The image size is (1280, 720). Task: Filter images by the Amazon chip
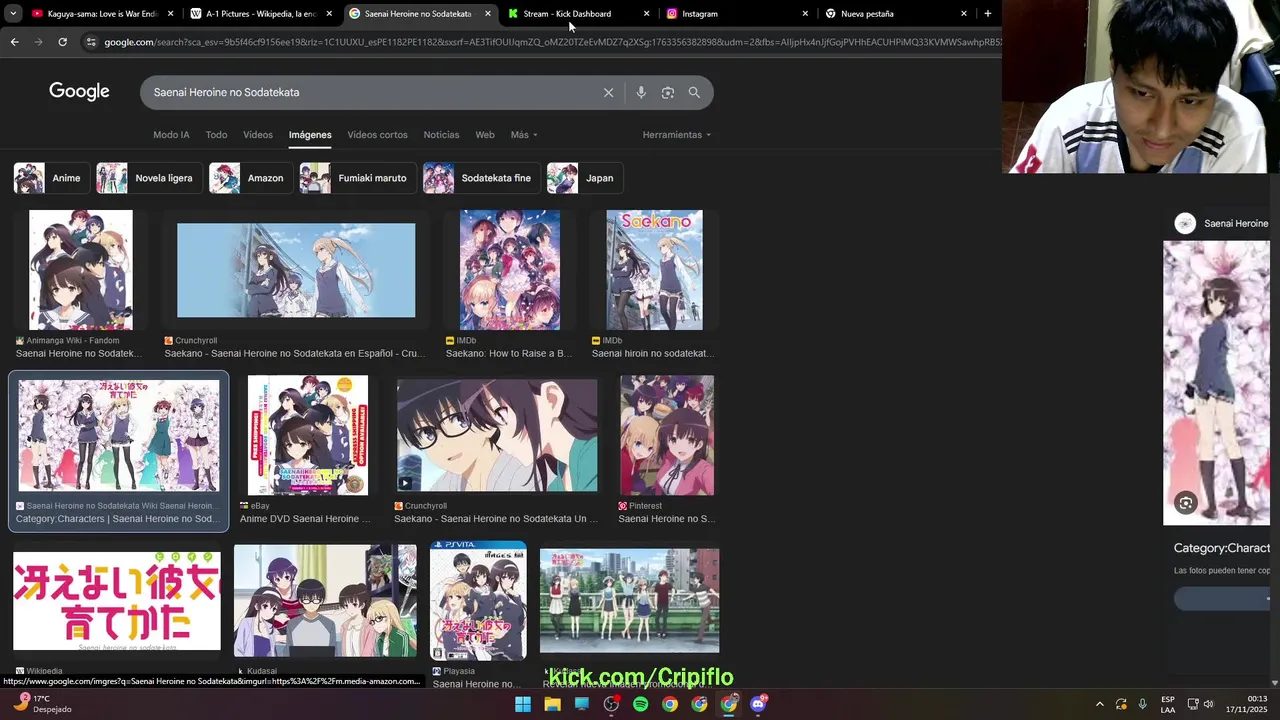coord(249,178)
